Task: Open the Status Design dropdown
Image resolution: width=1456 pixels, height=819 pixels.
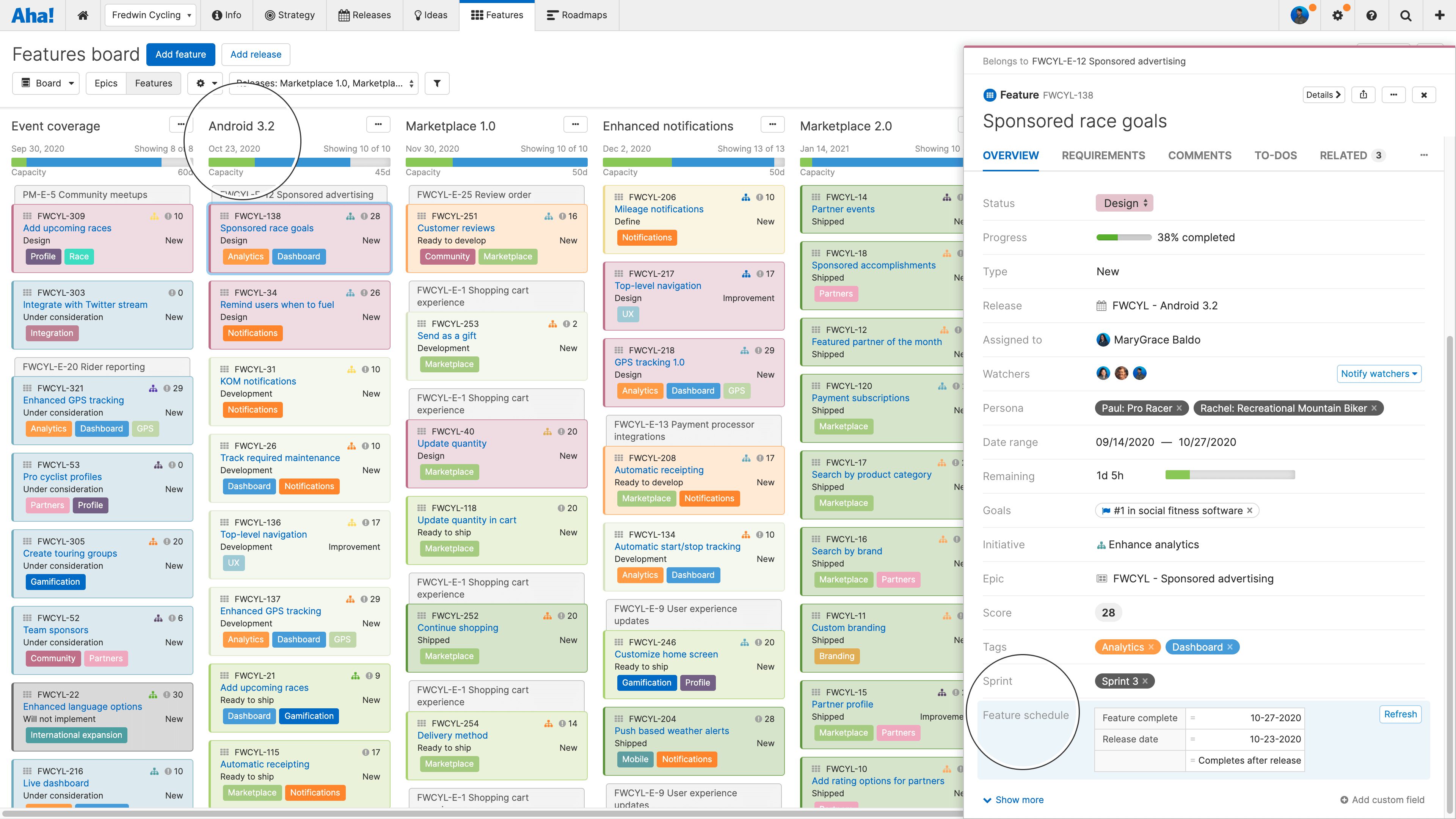Action: (x=1124, y=204)
